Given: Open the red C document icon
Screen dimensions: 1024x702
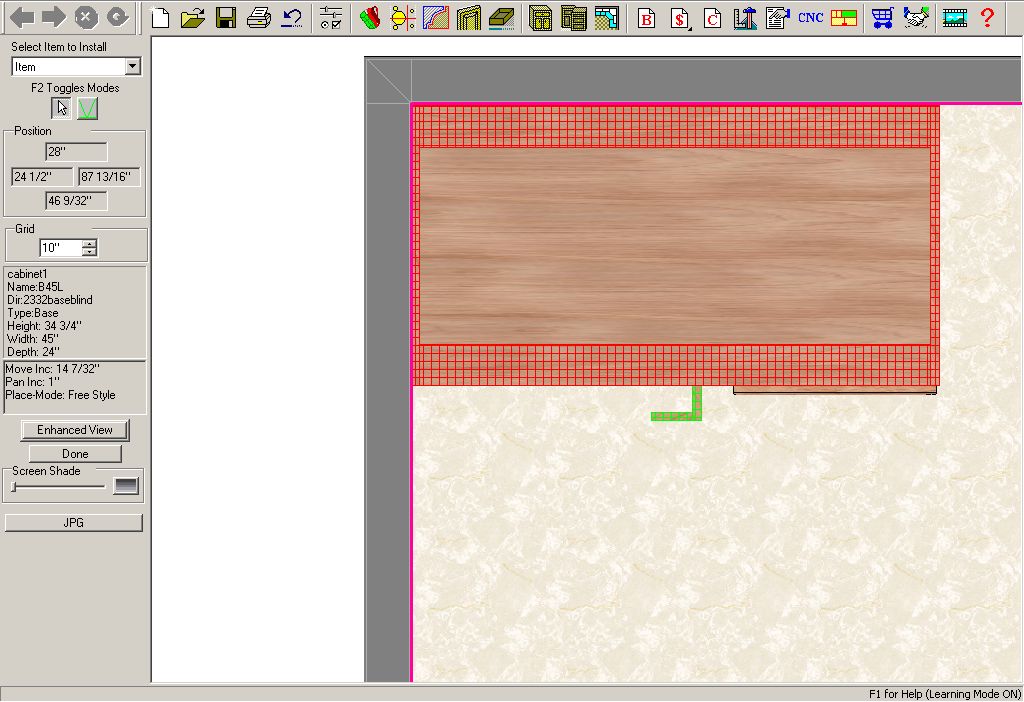Looking at the screenshot, I should [x=712, y=18].
